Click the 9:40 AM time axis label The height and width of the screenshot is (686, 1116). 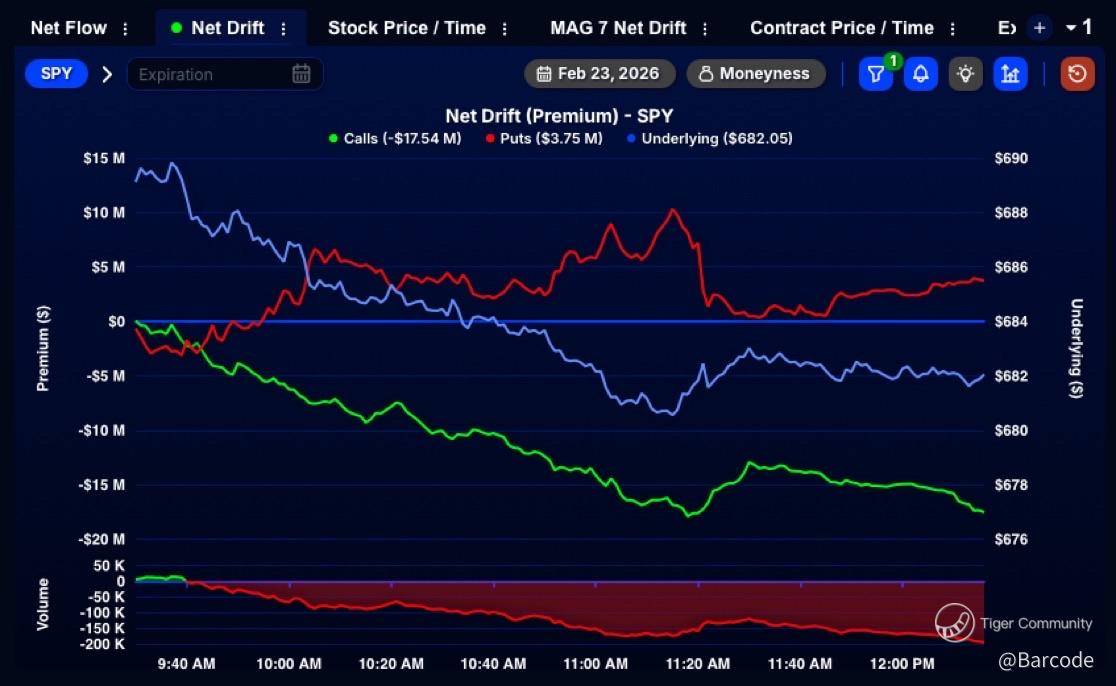[186, 664]
